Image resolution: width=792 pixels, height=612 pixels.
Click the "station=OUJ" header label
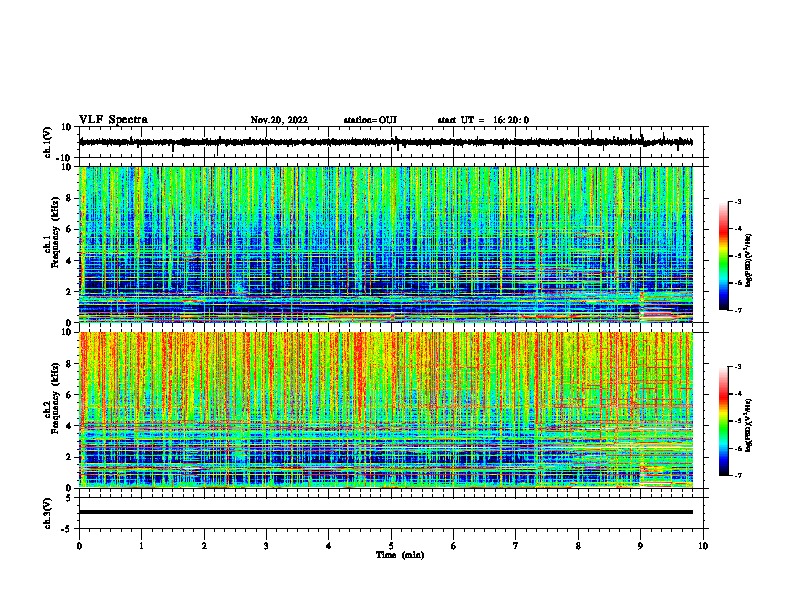(370, 120)
